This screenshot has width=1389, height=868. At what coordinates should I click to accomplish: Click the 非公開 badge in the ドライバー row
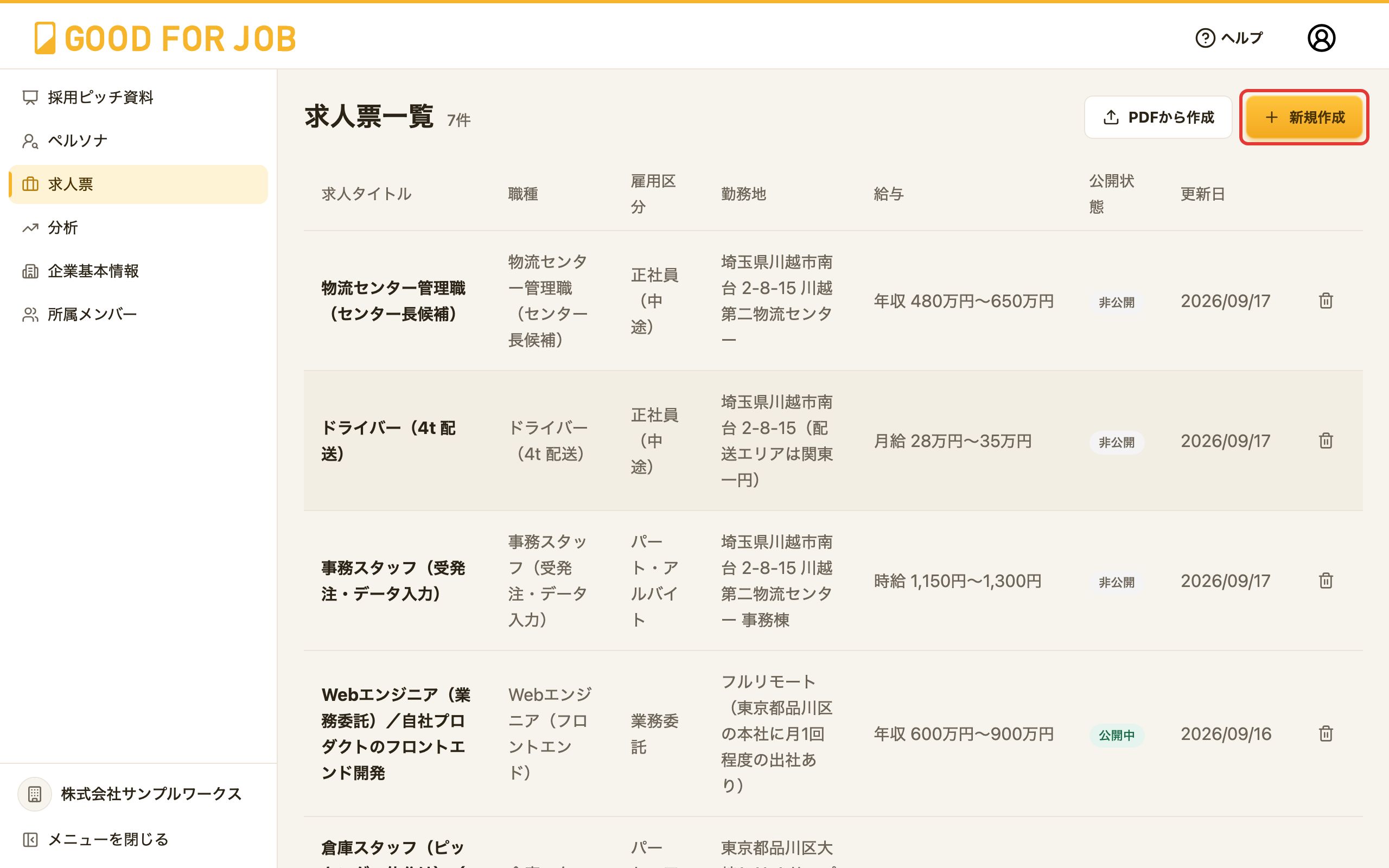point(1117,443)
